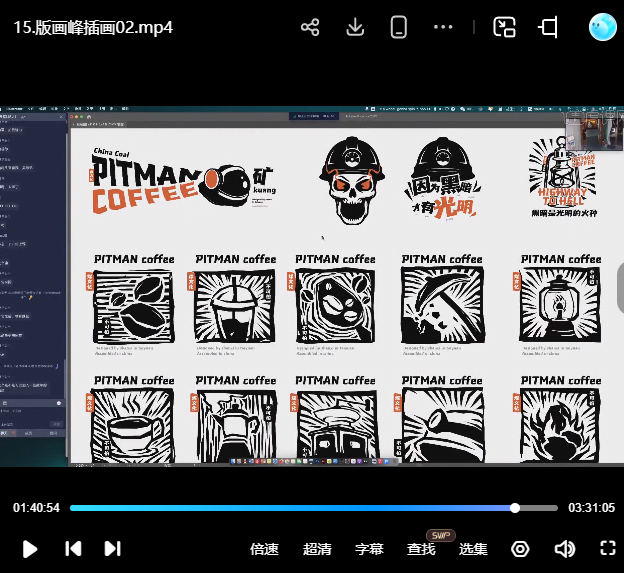Click the mobile phone icon
The image size is (624, 573).
point(399,28)
